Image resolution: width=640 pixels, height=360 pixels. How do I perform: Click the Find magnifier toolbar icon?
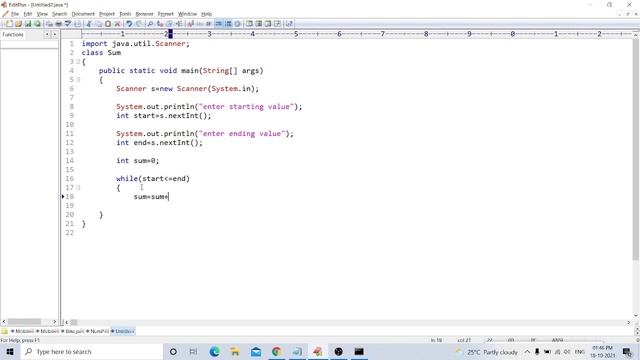tap(150, 24)
